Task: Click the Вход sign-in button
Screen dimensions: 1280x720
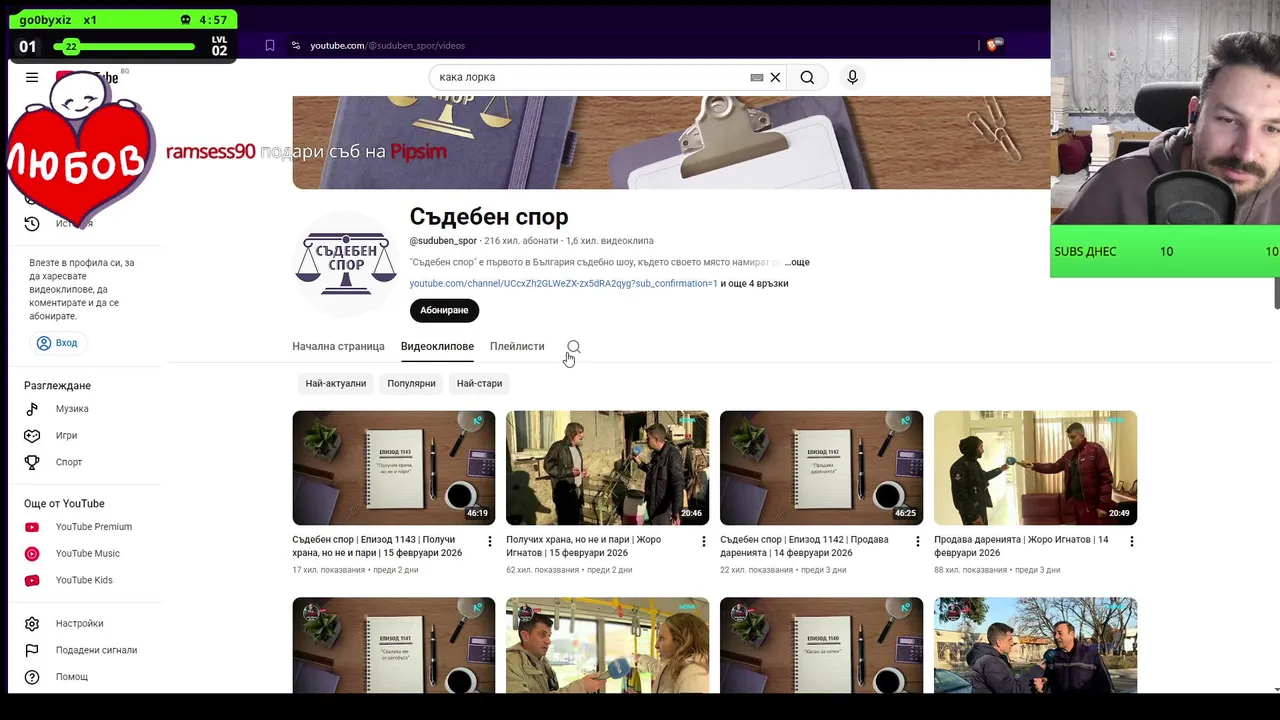Action: (57, 343)
